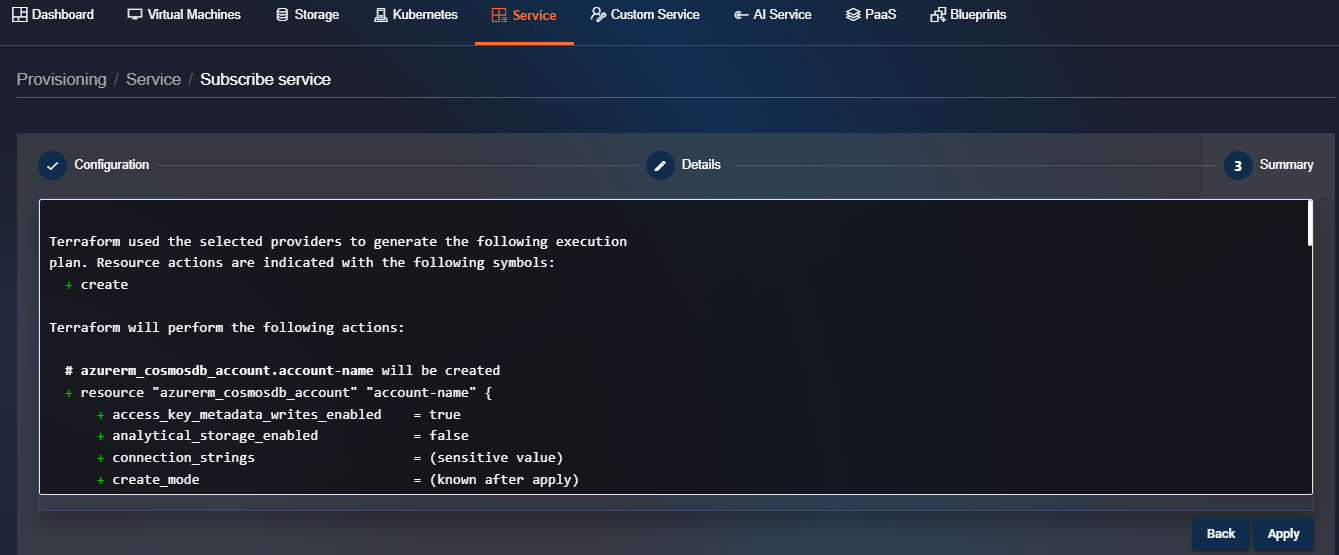Open the Dashboard grid icon
The height and width of the screenshot is (555, 1339).
20,15
